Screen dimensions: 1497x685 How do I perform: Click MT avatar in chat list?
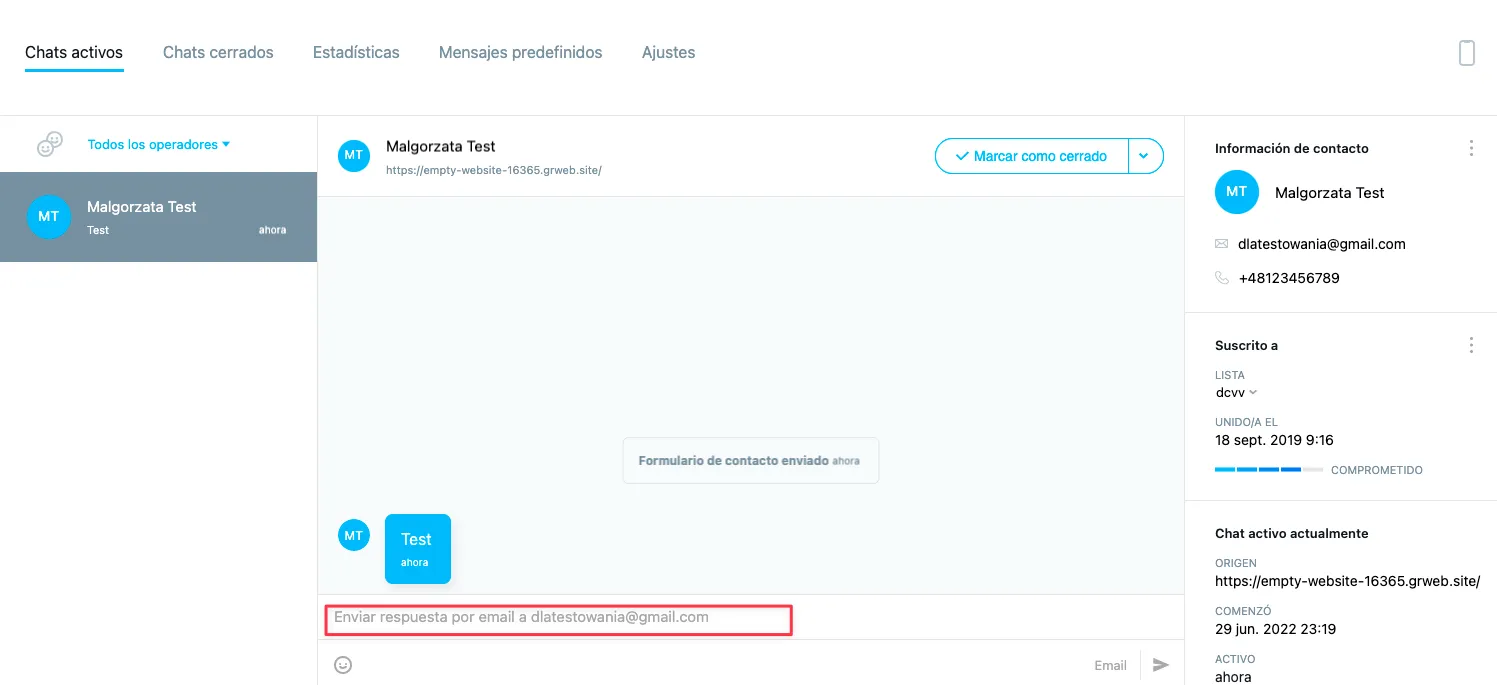tap(48, 217)
